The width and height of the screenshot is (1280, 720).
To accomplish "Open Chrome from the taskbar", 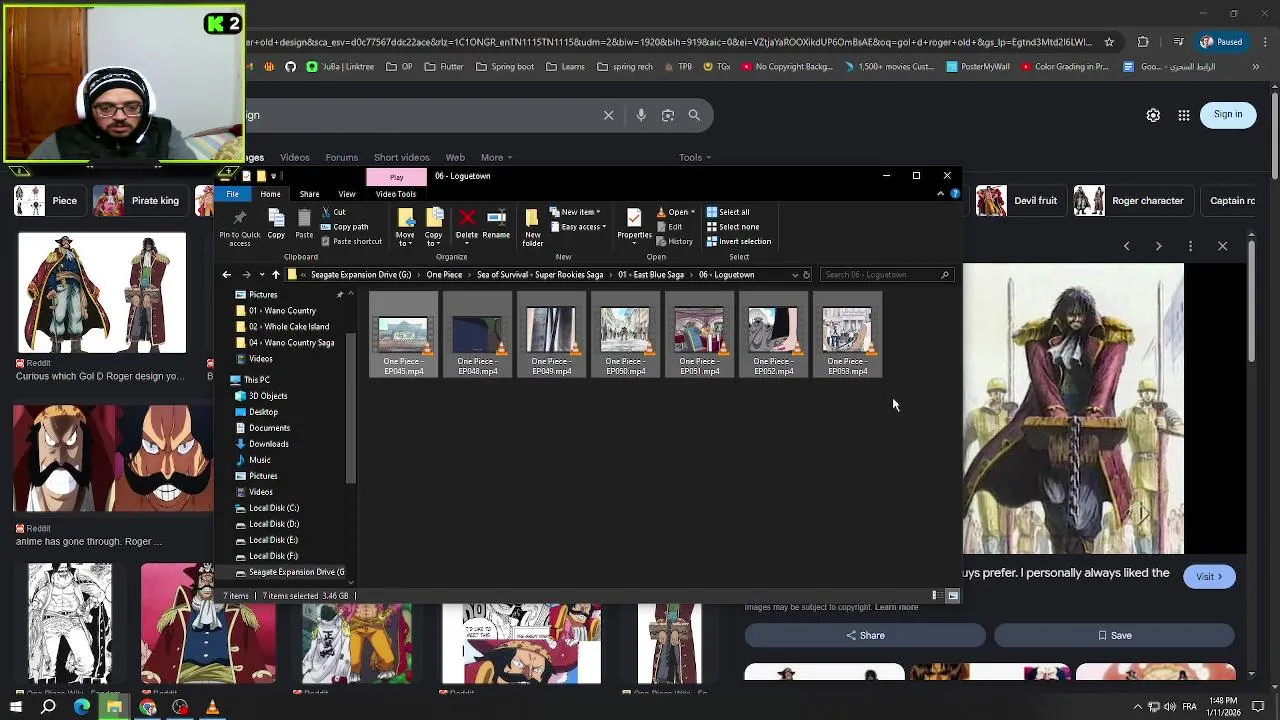I will pyautogui.click(x=148, y=708).
